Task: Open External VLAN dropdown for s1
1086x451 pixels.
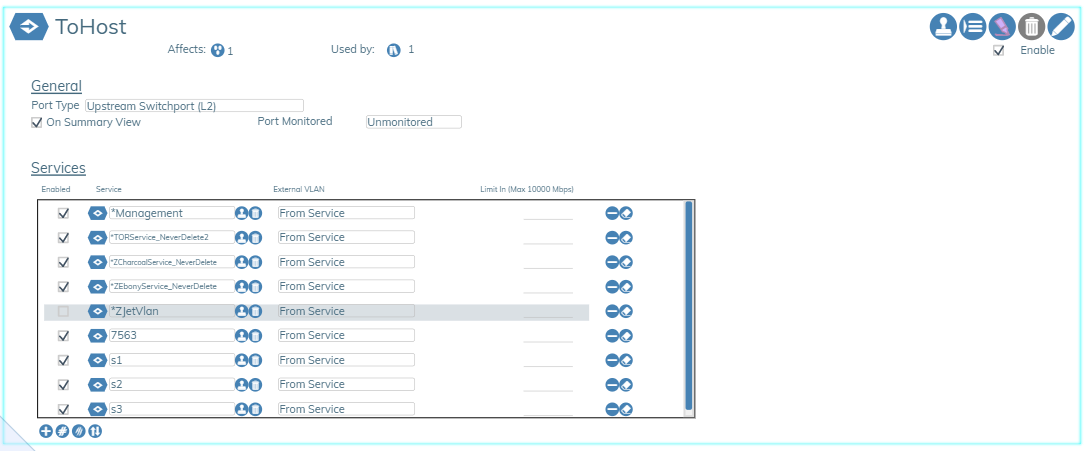Action: (x=345, y=360)
